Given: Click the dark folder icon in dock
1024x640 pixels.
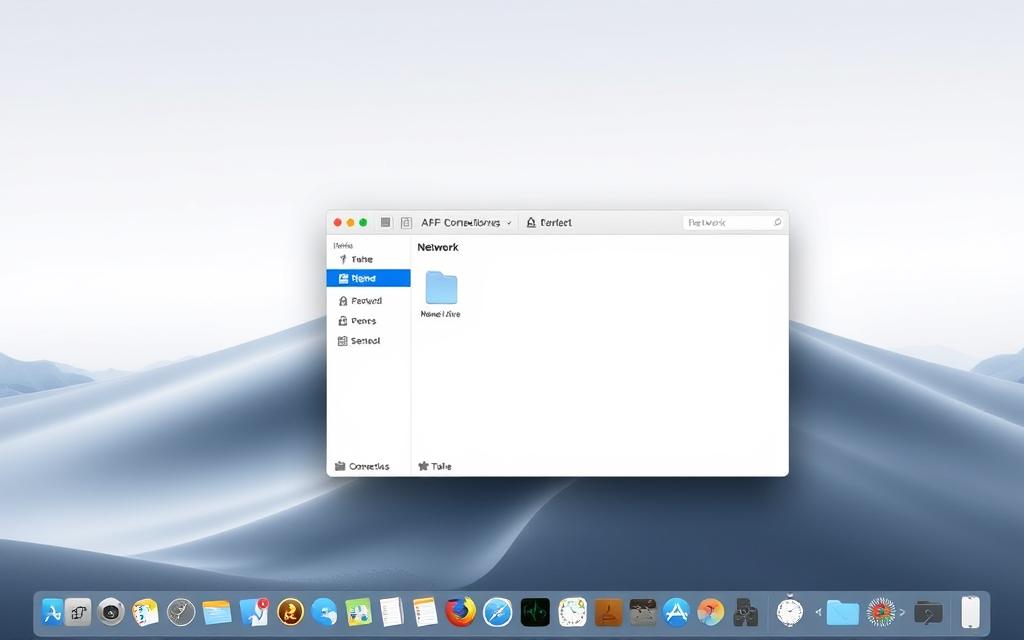Looking at the screenshot, I should click(x=928, y=612).
